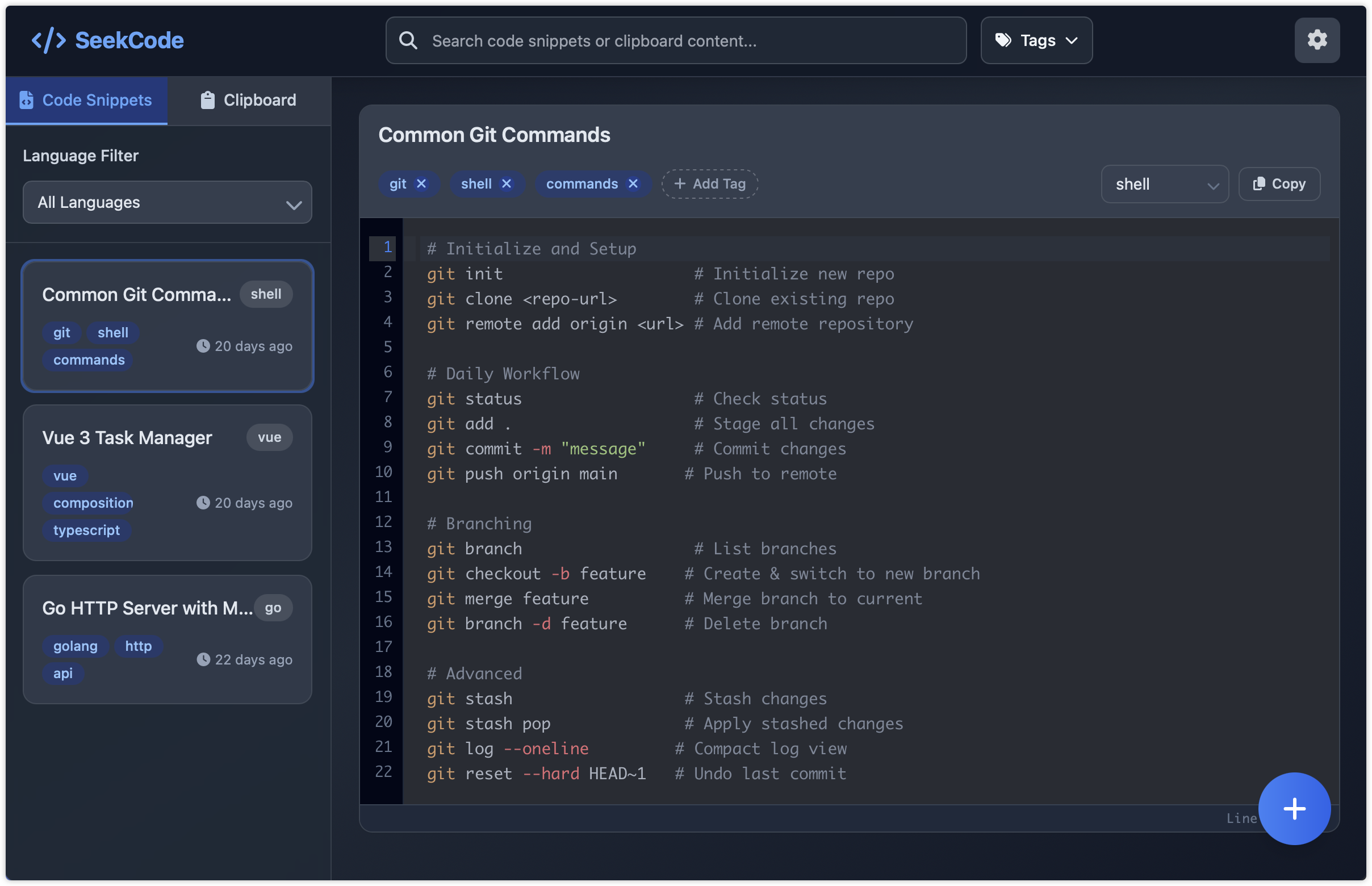This screenshot has height=886, width=1372.
Task: Open the Tags dropdown
Action: pos(1036,40)
